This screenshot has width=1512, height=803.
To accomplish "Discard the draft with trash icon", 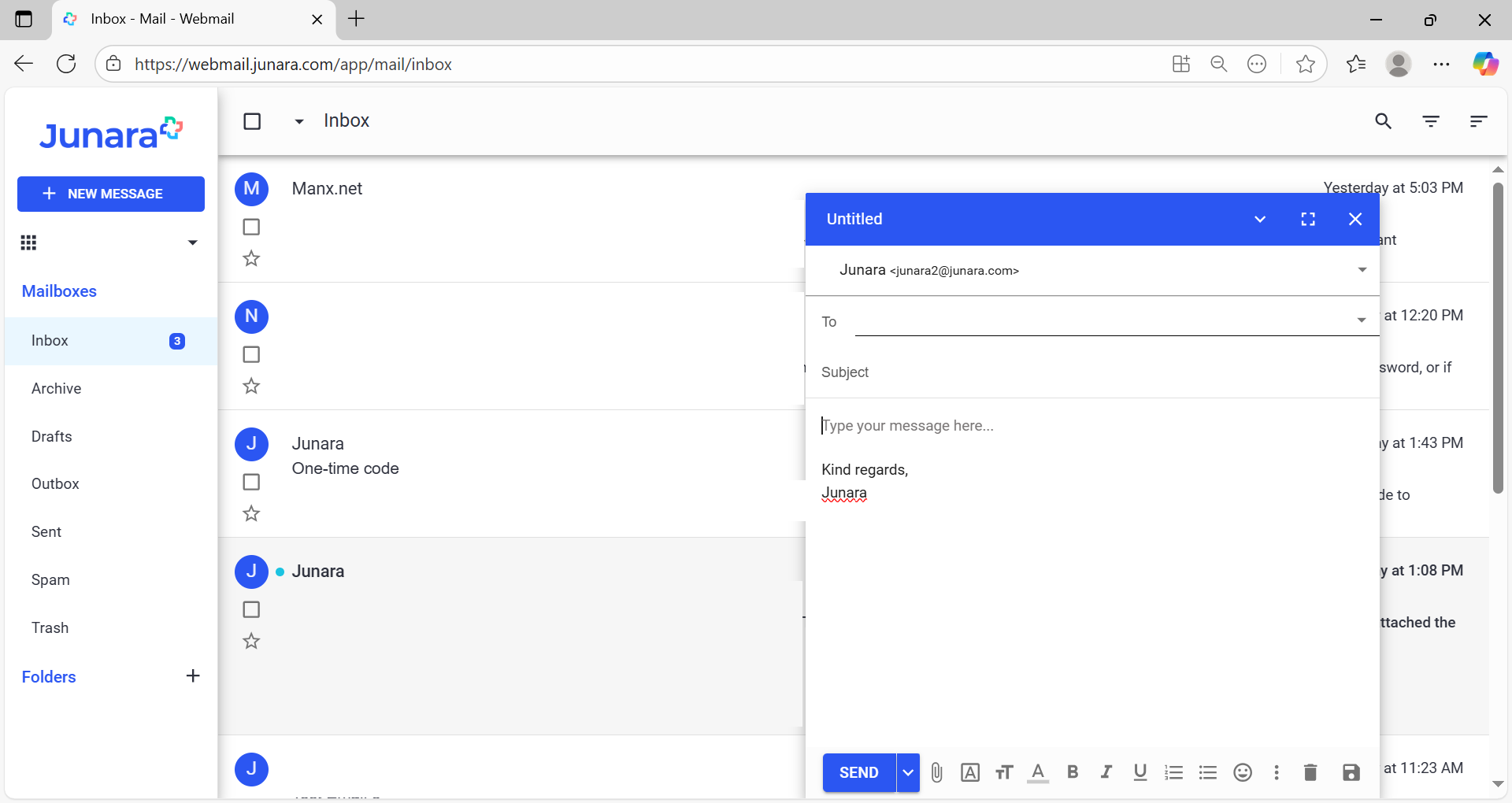I will coord(1310,772).
